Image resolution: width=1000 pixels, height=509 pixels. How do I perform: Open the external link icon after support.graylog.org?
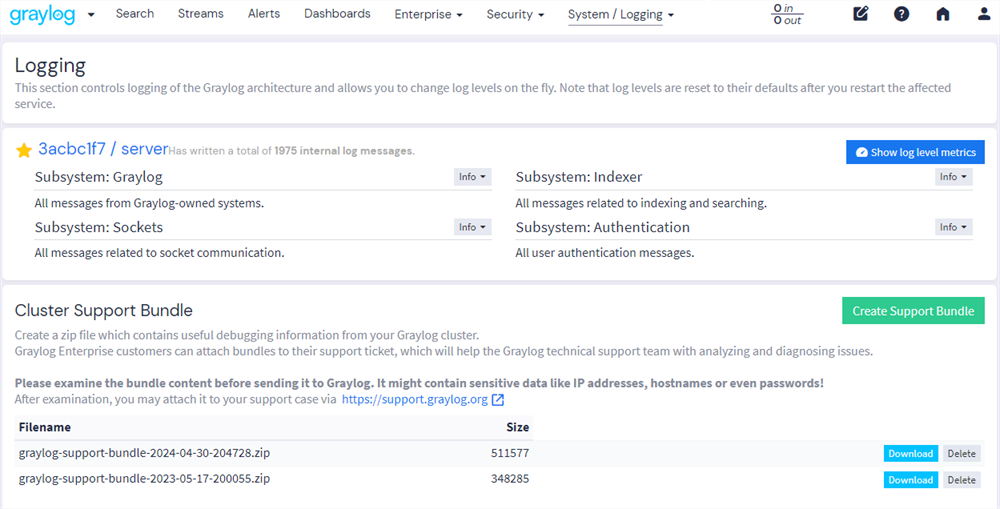(x=498, y=400)
